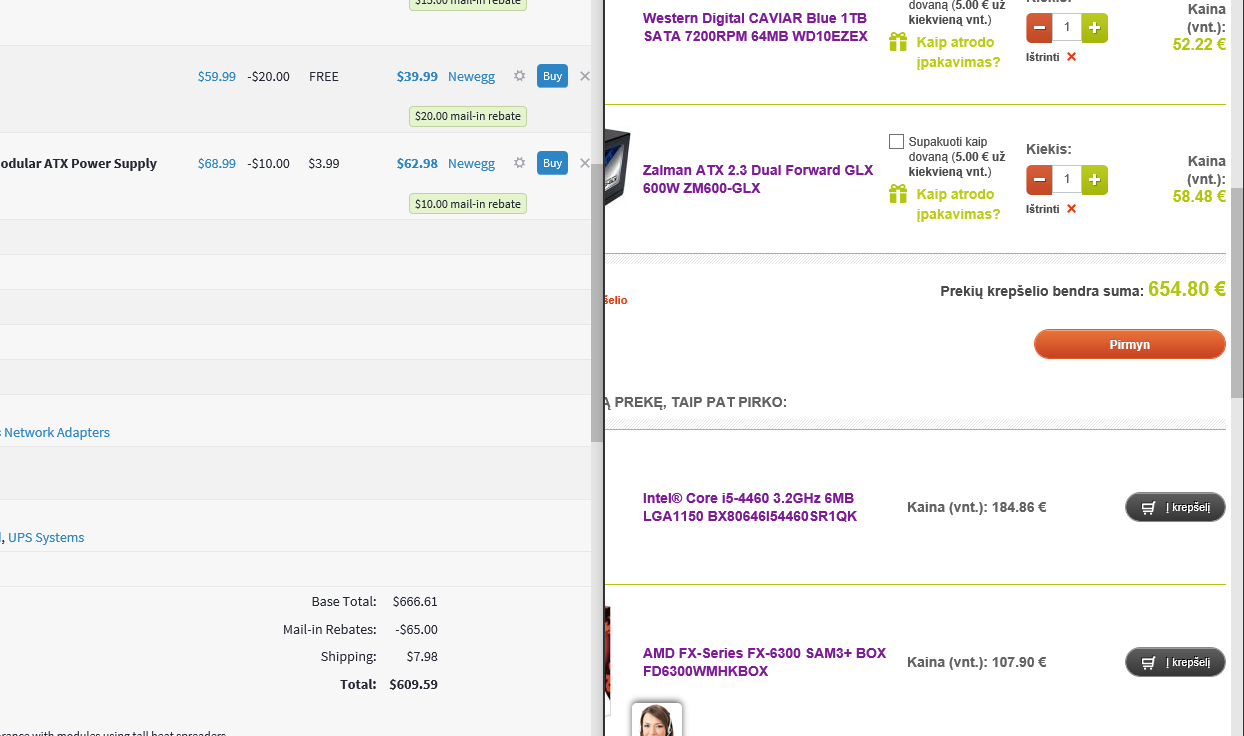Click Buy button for $39.99 item

pyautogui.click(x=552, y=76)
